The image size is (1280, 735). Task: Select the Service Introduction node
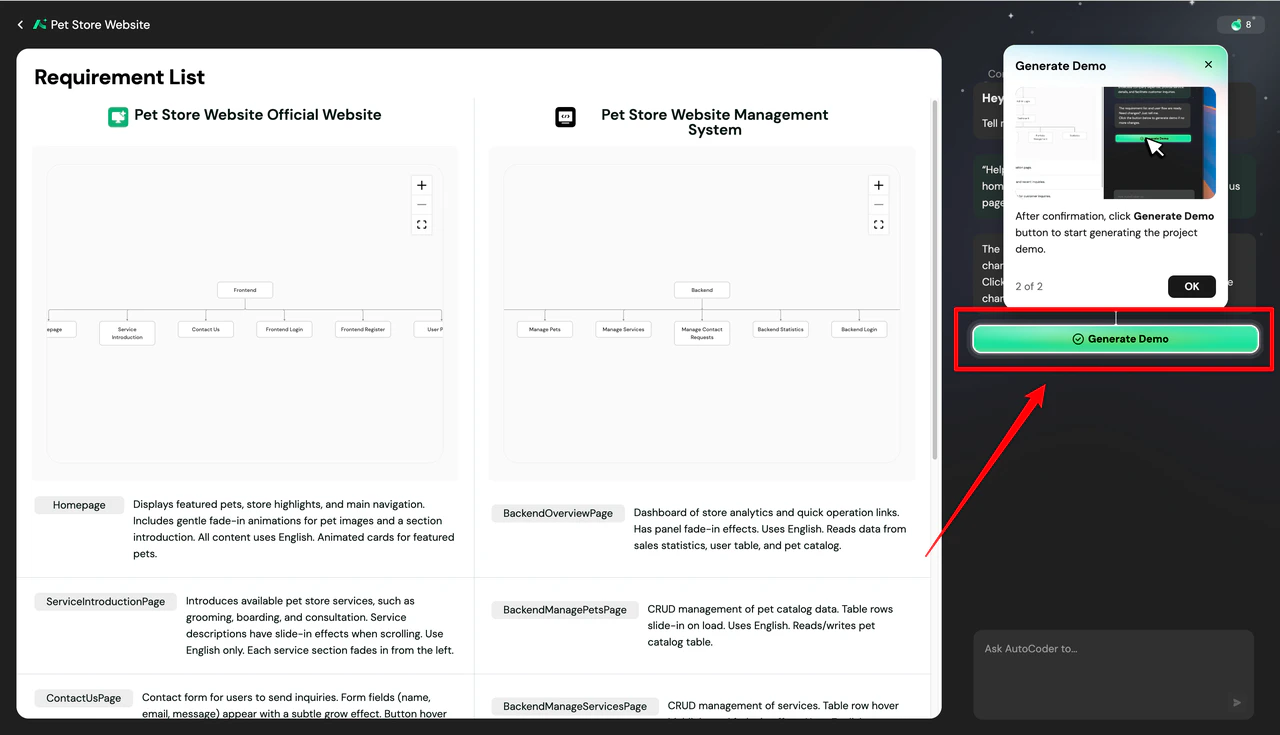pos(127,333)
